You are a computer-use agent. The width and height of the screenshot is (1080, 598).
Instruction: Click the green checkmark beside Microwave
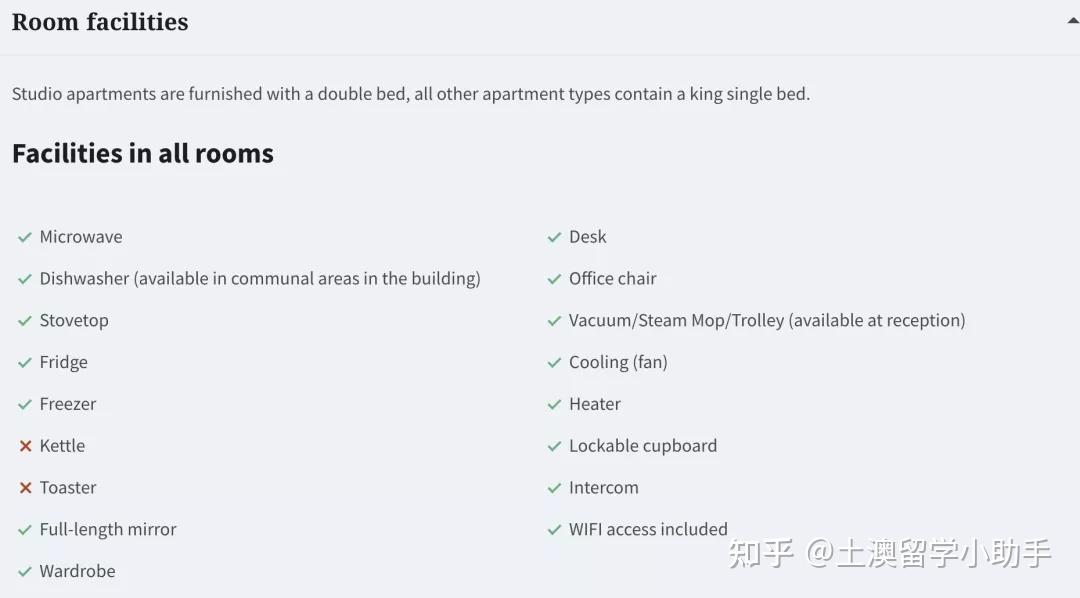pos(25,237)
